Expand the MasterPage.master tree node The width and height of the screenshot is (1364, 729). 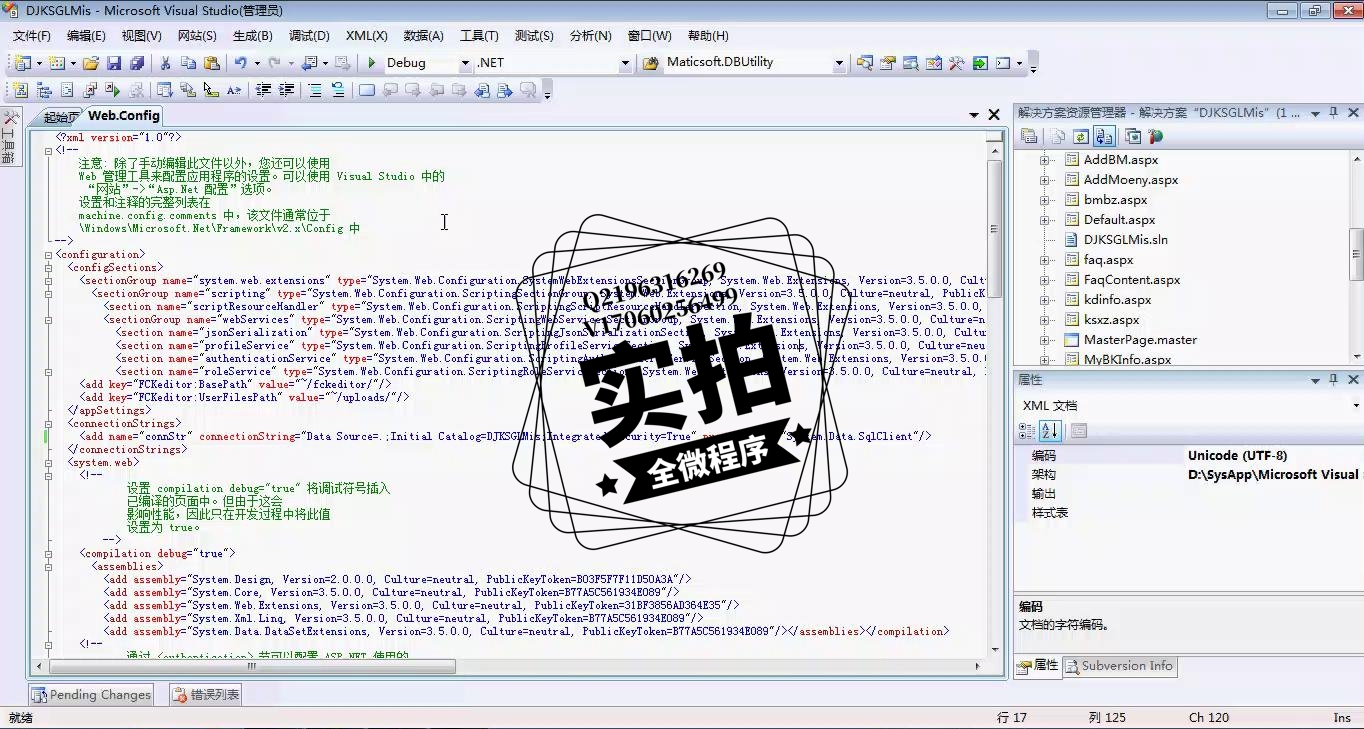pyautogui.click(x=1044, y=340)
